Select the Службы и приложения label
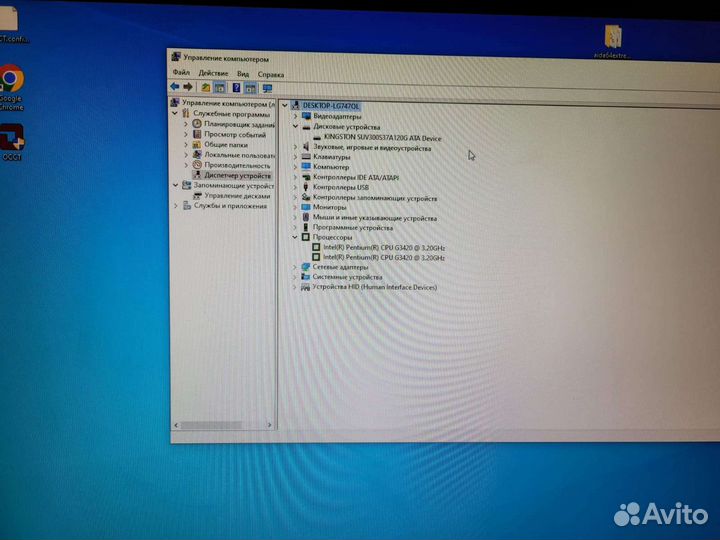 [x=230, y=206]
